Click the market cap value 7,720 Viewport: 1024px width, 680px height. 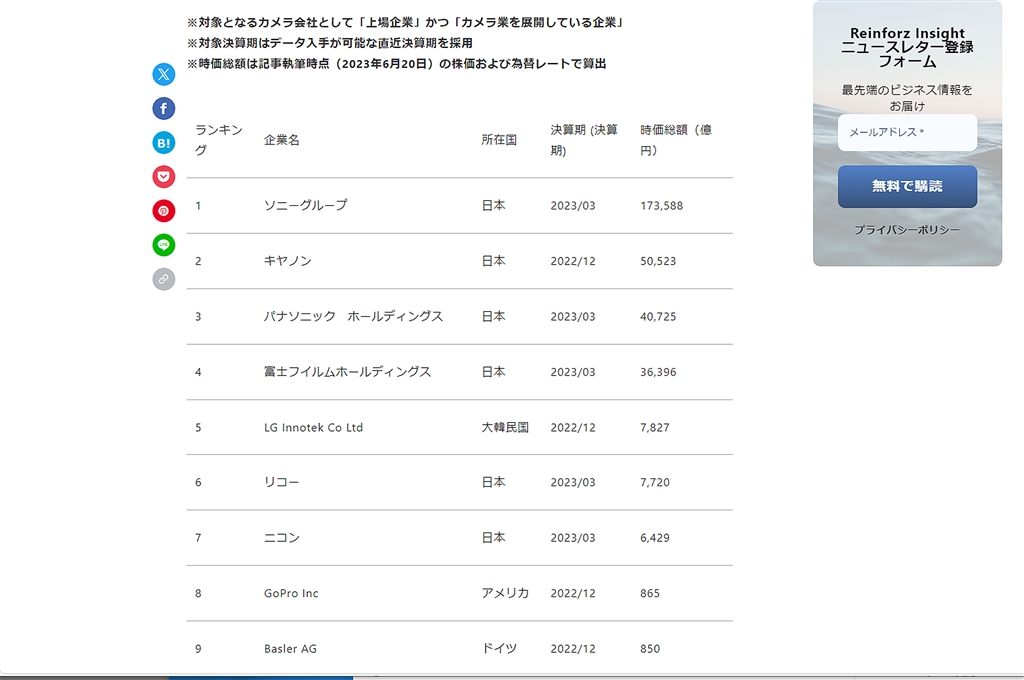(x=655, y=483)
